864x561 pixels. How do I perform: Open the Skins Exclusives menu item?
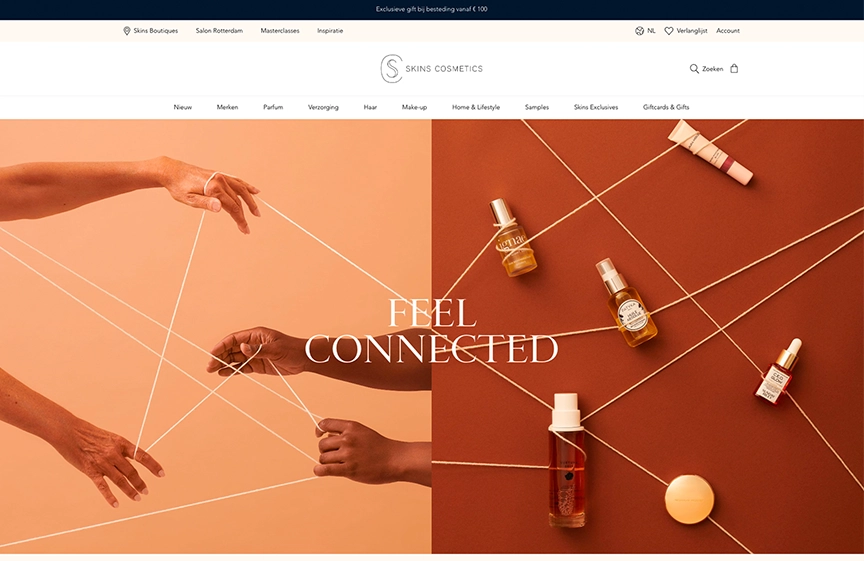(596, 107)
